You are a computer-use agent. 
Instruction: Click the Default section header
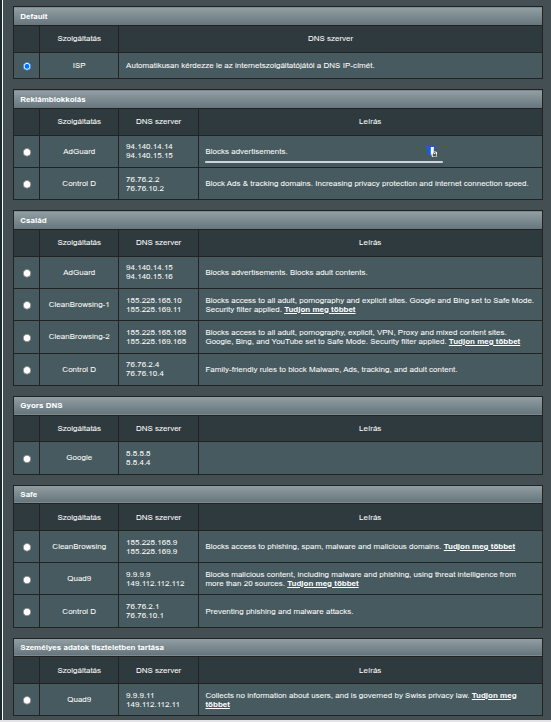(x=278, y=17)
